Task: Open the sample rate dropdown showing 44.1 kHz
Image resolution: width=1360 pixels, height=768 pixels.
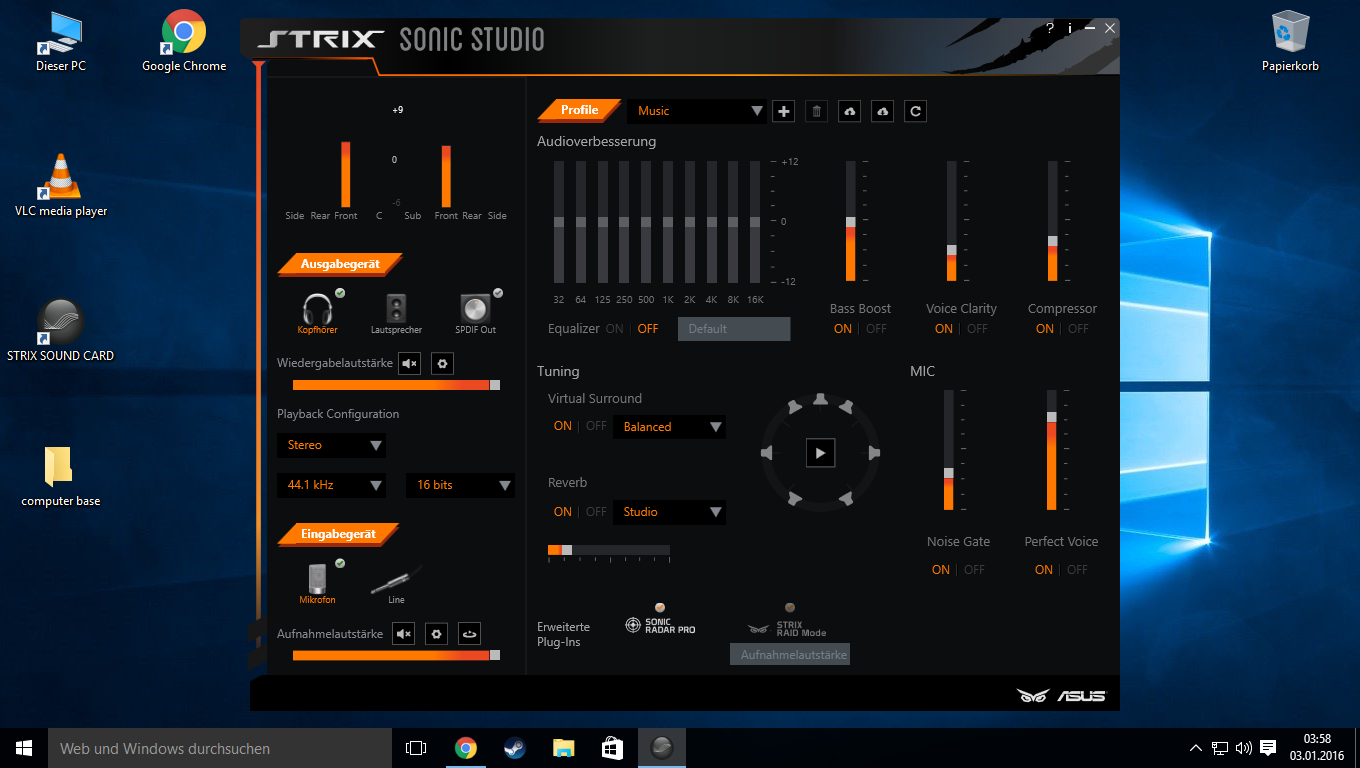Action: [331, 485]
